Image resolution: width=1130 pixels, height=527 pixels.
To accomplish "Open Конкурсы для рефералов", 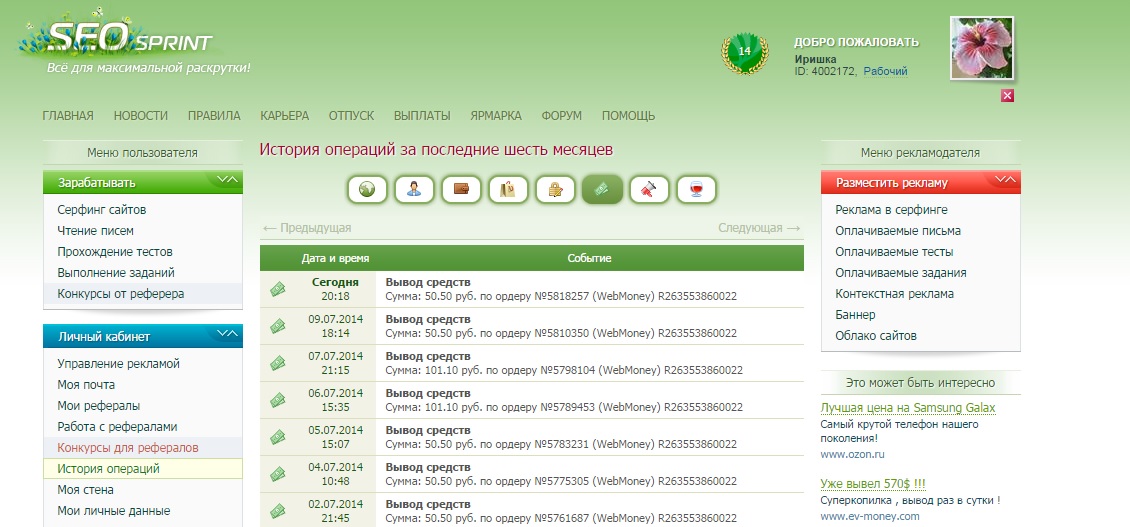I will pos(128,447).
